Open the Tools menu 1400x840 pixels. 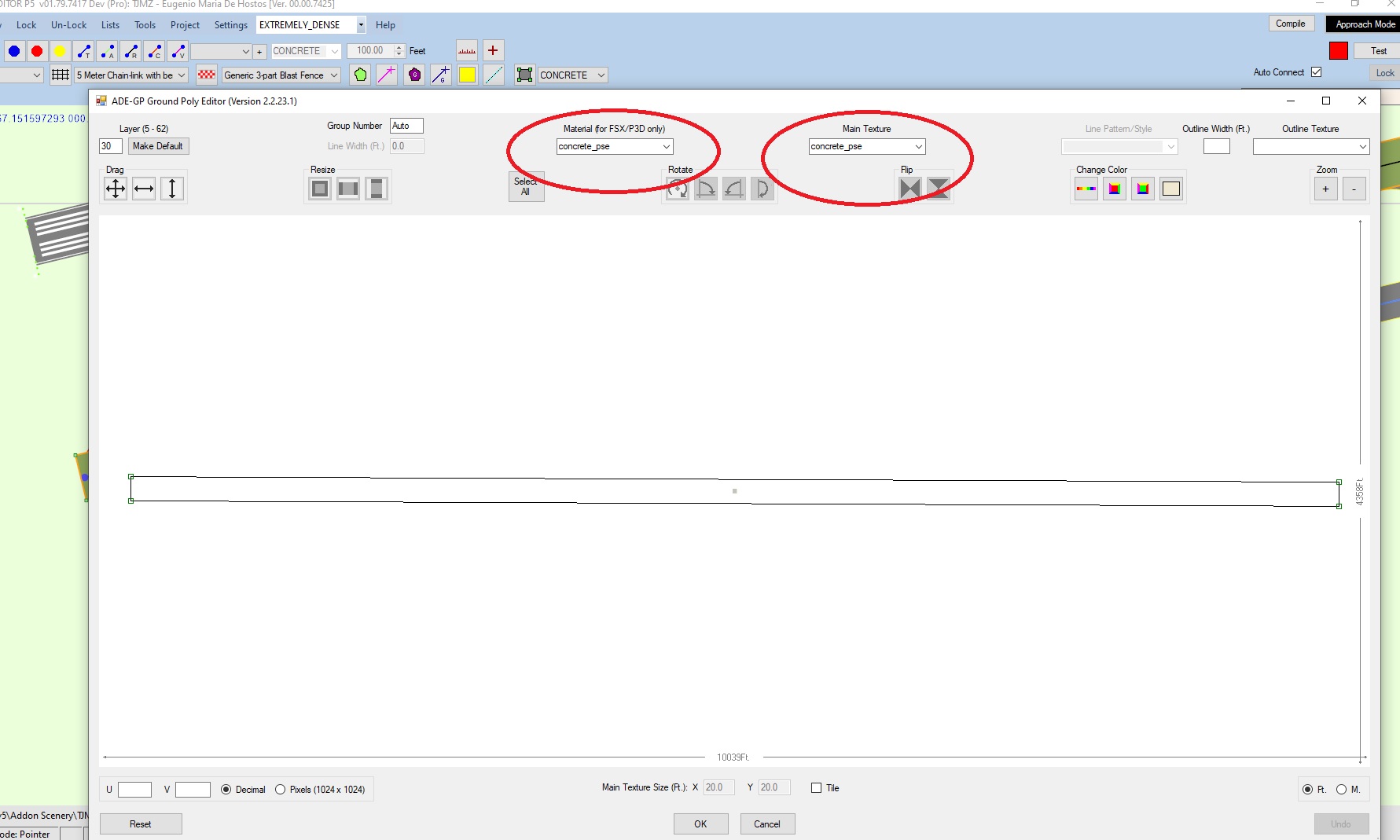point(145,25)
